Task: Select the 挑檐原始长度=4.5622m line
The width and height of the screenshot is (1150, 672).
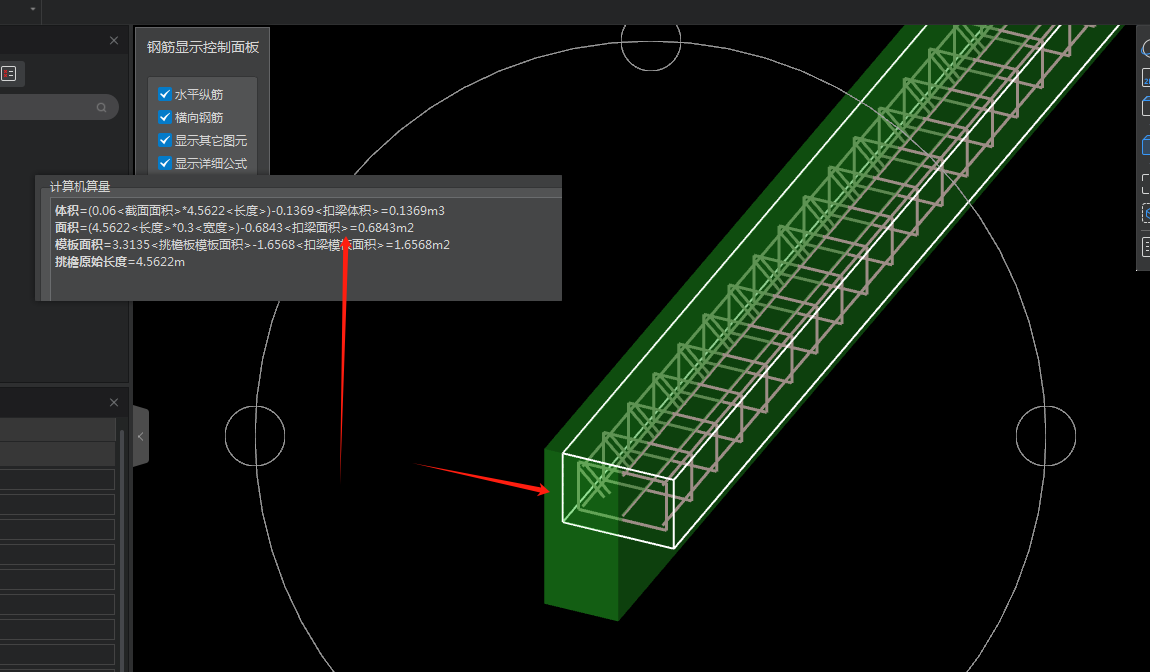Action: (120, 262)
